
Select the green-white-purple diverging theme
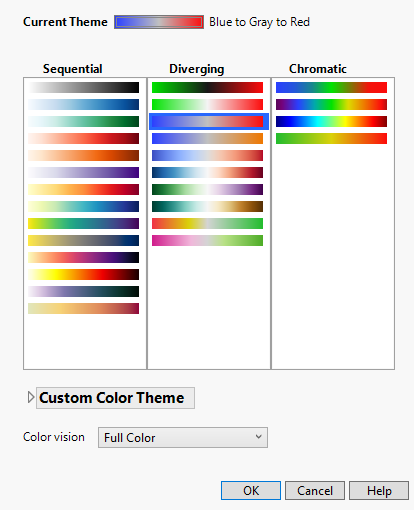[207, 189]
